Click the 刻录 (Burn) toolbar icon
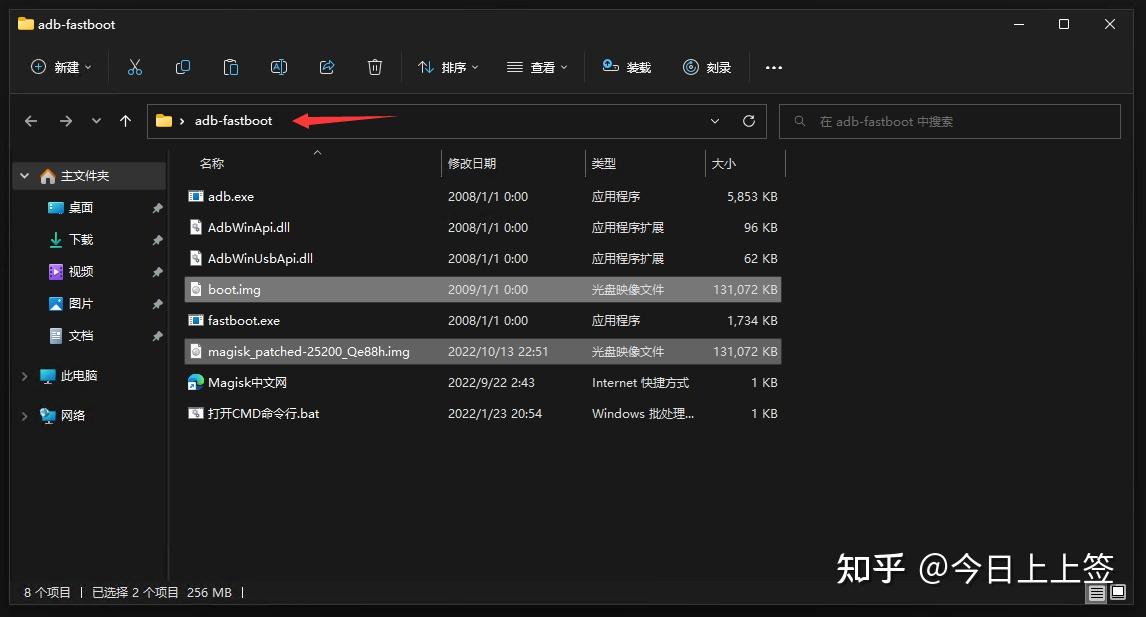This screenshot has width=1146, height=617. pos(707,67)
